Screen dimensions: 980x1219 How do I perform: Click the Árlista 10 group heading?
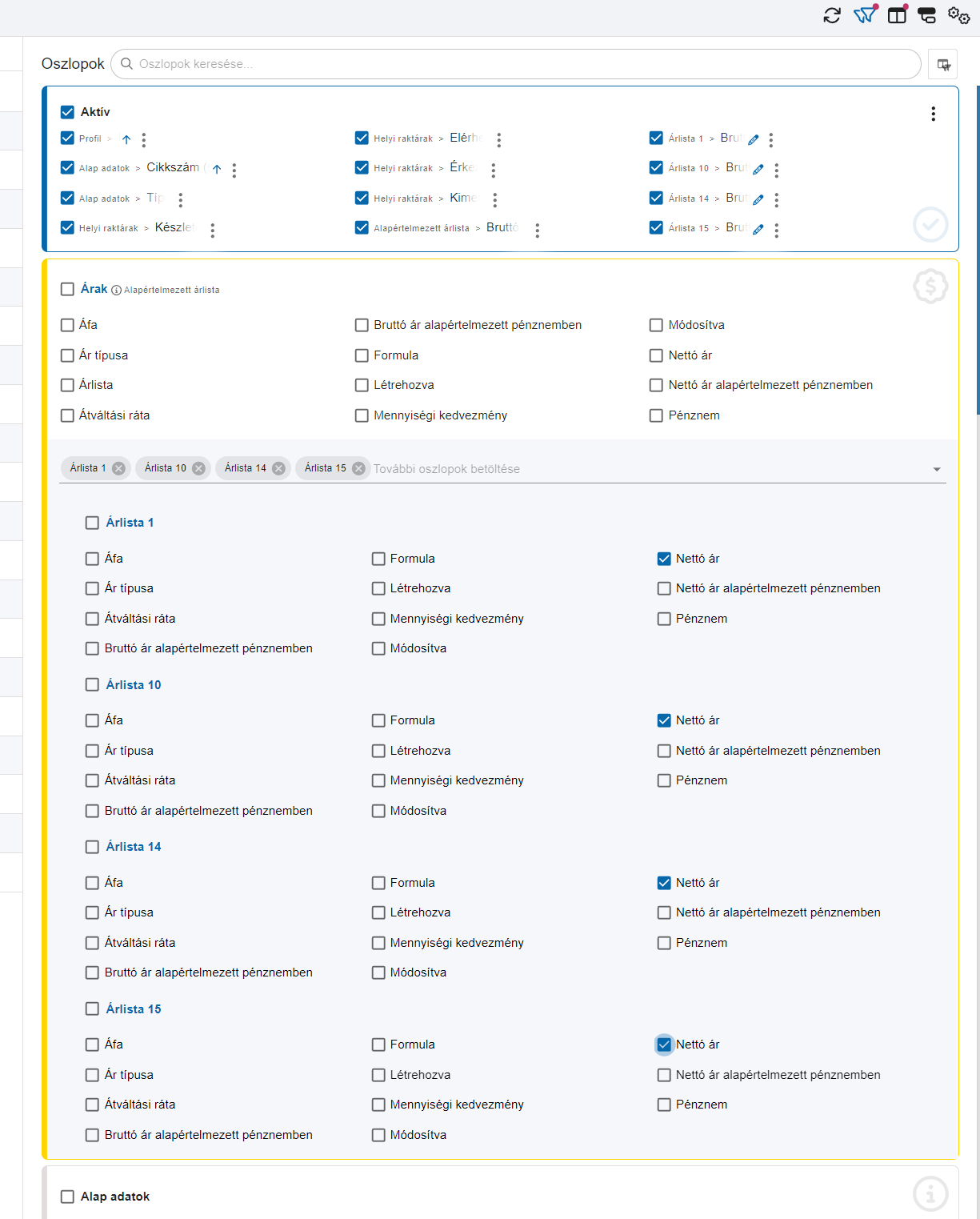[134, 685]
